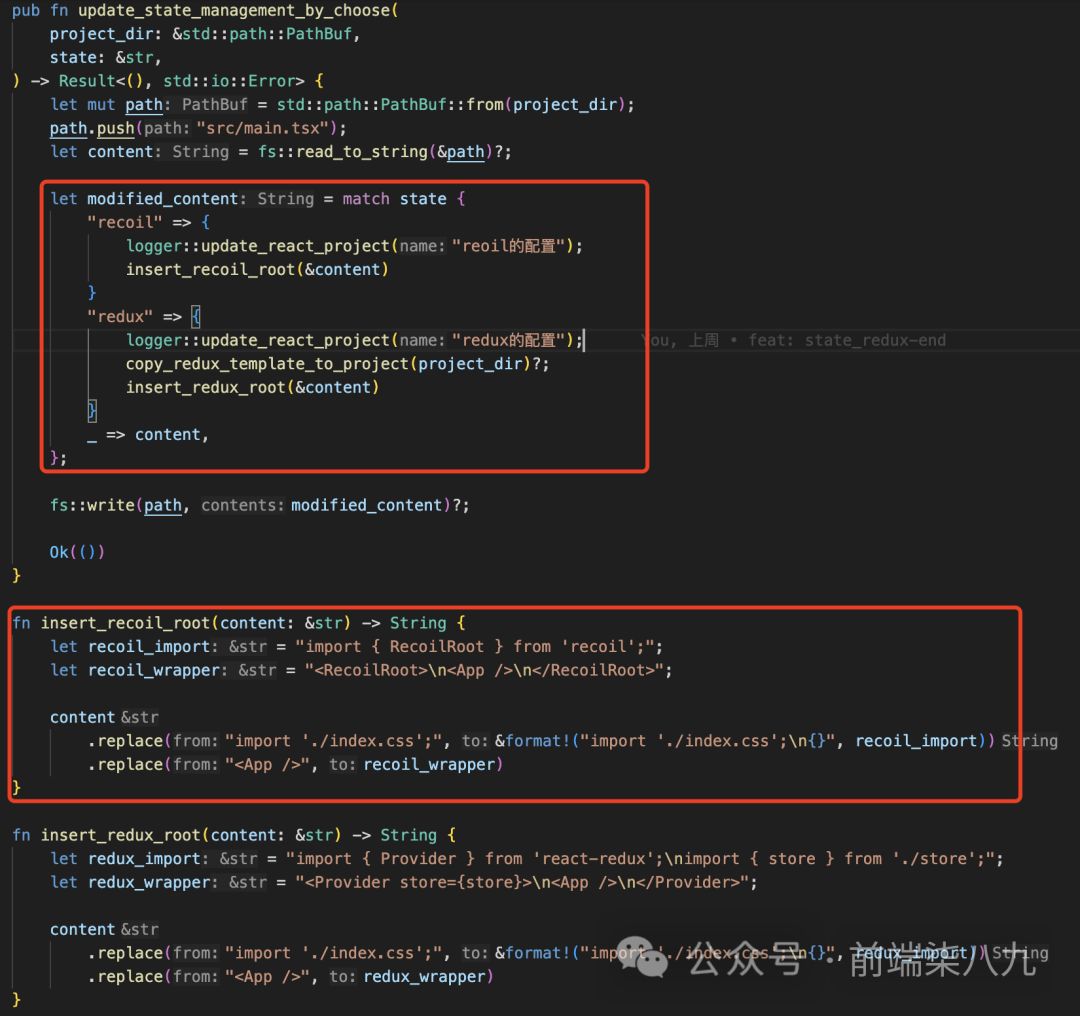Click the highlighted opening brace after "redux"

click(196, 317)
